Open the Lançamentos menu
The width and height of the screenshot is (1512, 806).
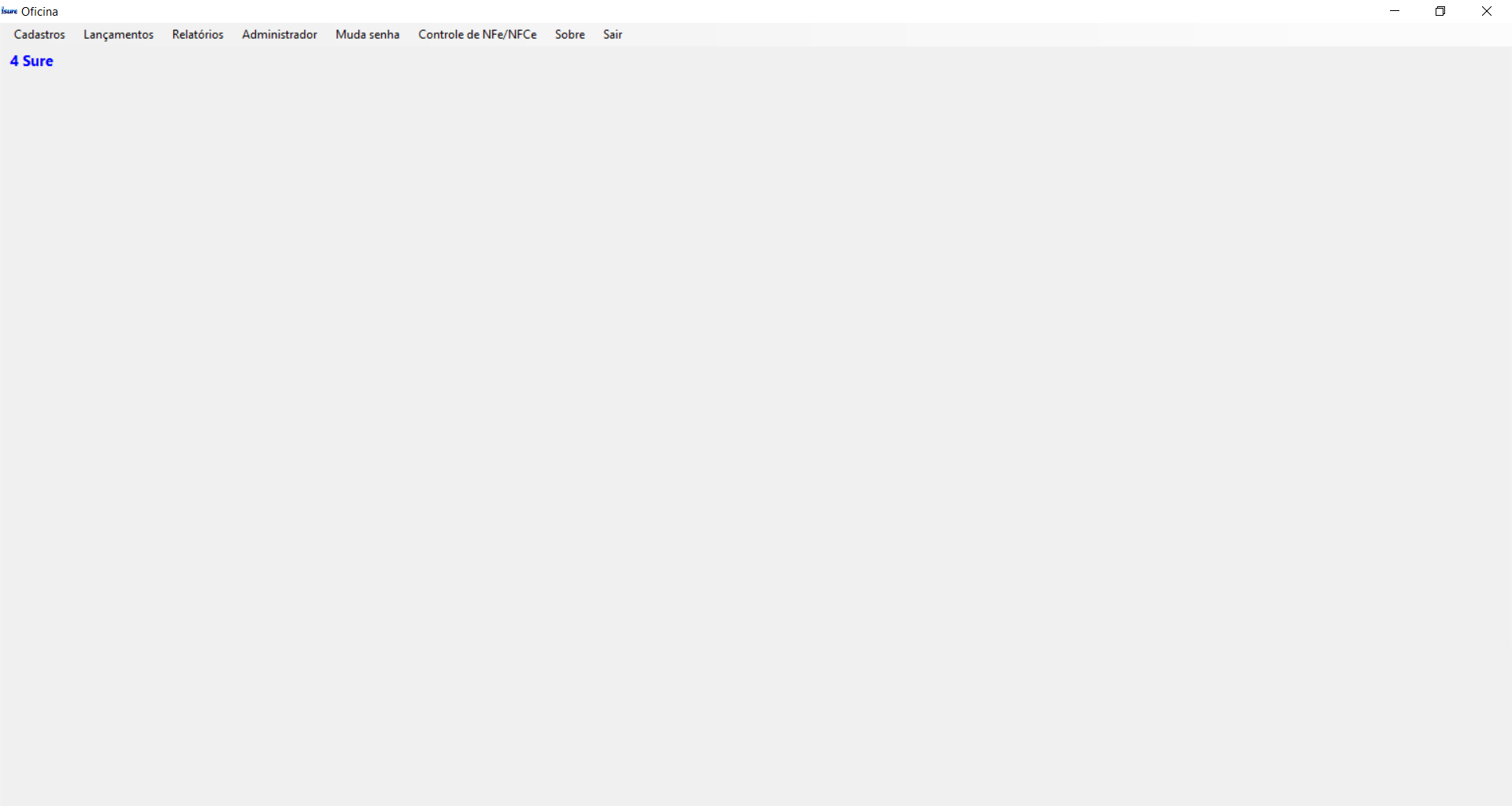(118, 35)
